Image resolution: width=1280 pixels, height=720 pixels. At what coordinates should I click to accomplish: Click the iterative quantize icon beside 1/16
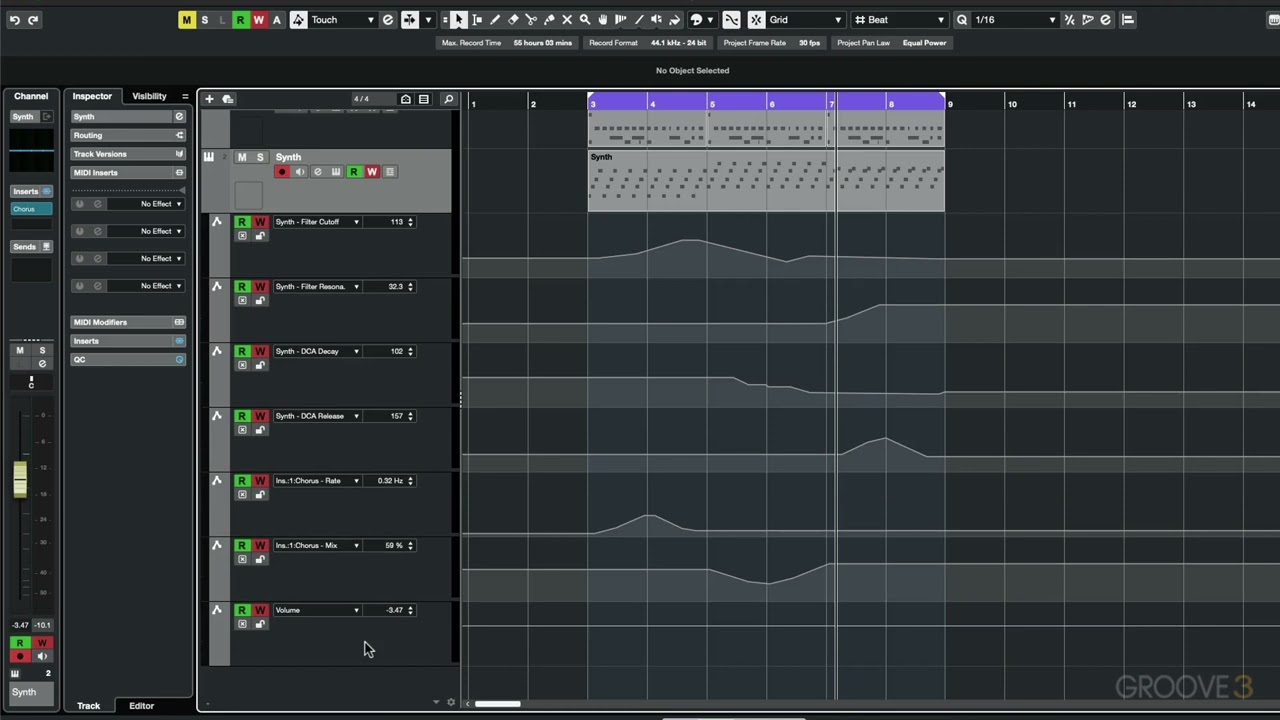coord(1070,20)
